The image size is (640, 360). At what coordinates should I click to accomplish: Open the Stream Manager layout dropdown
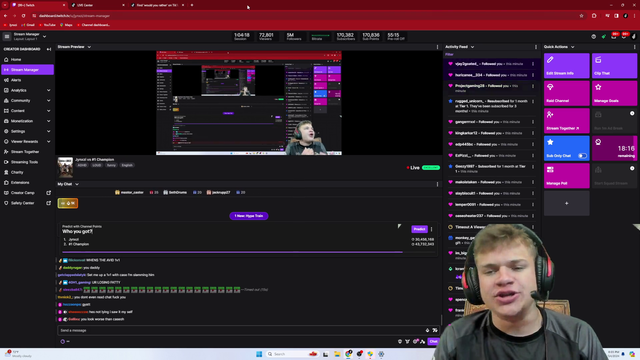(44, 36)
